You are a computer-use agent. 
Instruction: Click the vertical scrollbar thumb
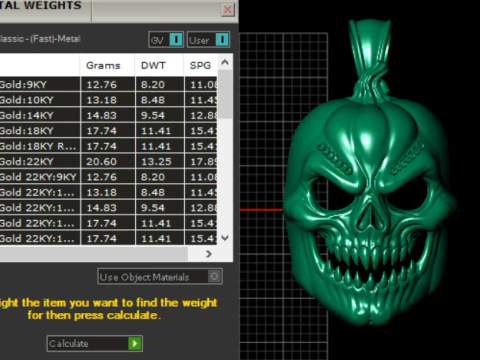[x=226, y=94]
